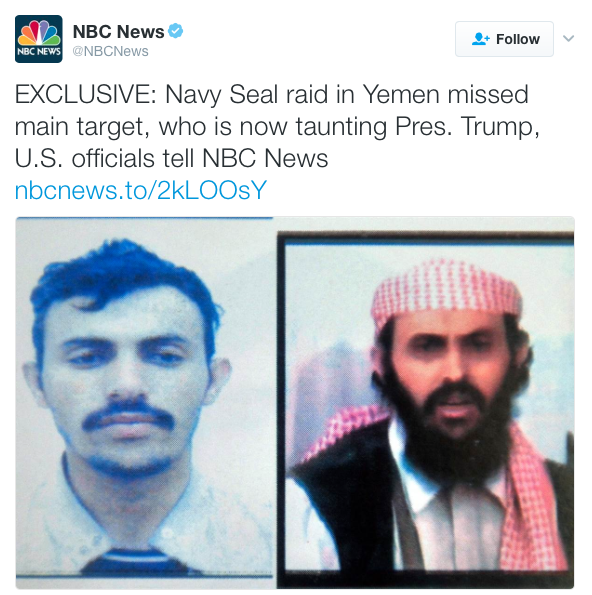Open the NBC News profile avatar
592x595 pixels.
pyautogui.click(x=39, y=39)
